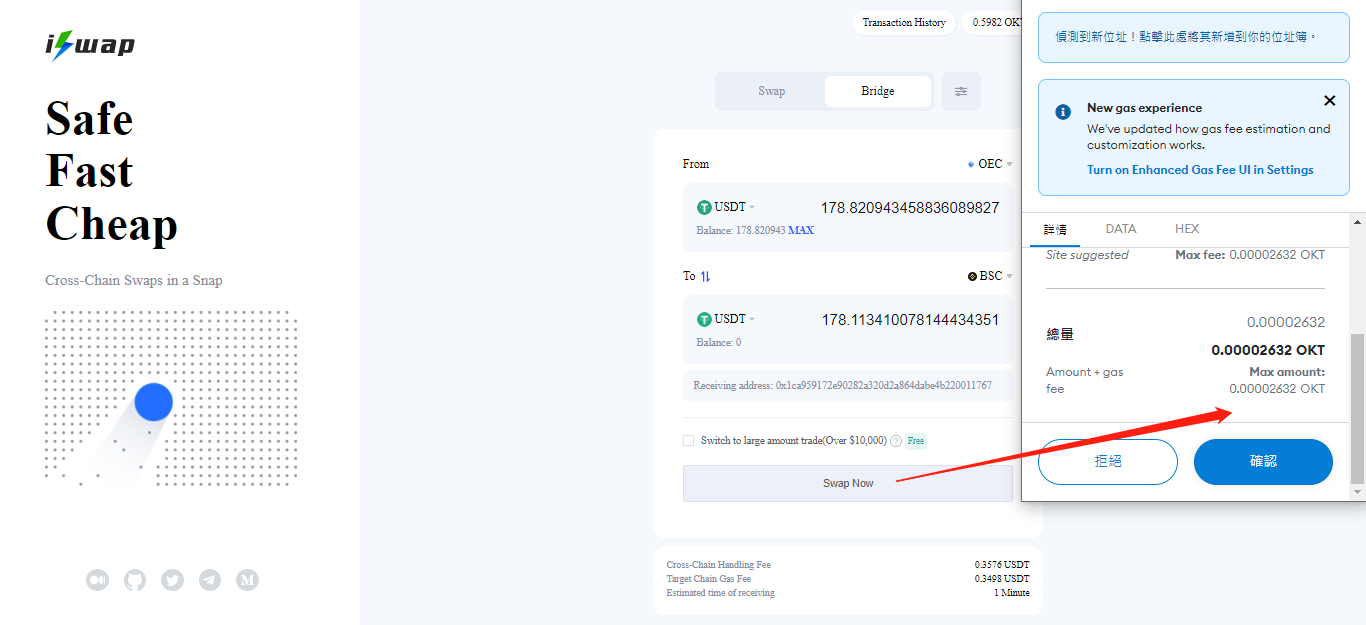Screen dimensions: 1366x625
Task: Select the Bridge tab
Action: 878,91
